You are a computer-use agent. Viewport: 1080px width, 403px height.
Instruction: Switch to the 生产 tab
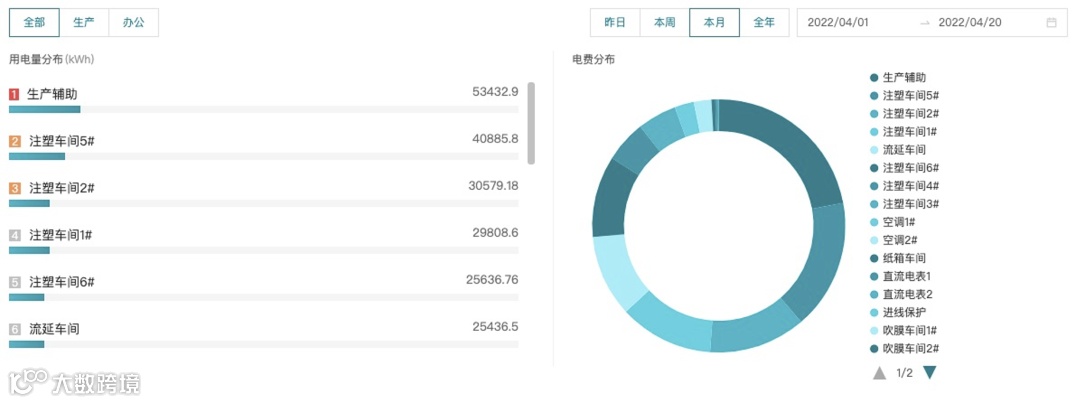(x=84, y=22)
